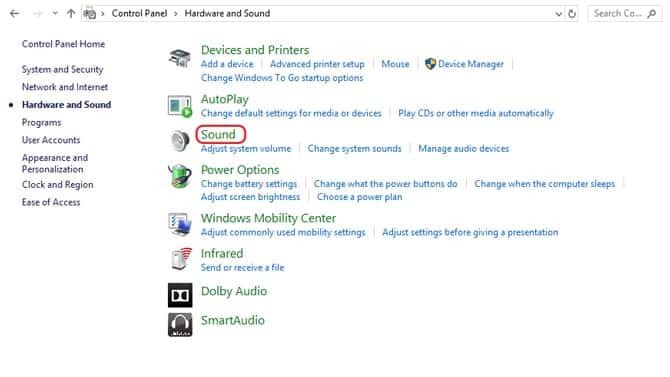Open the Devices and Printers icon

[179, 58]
